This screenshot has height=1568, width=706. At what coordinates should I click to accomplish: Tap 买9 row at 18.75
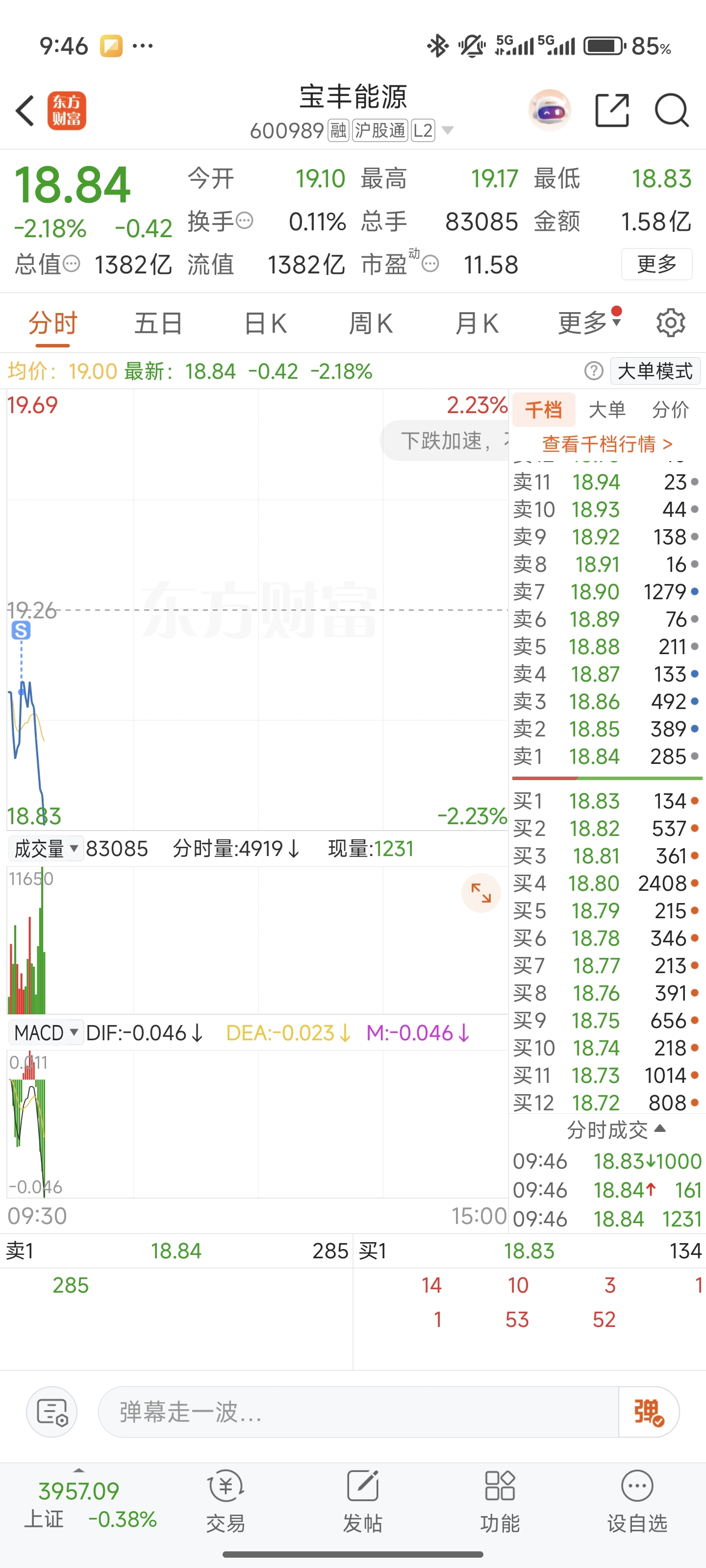tap(606, 1021)
